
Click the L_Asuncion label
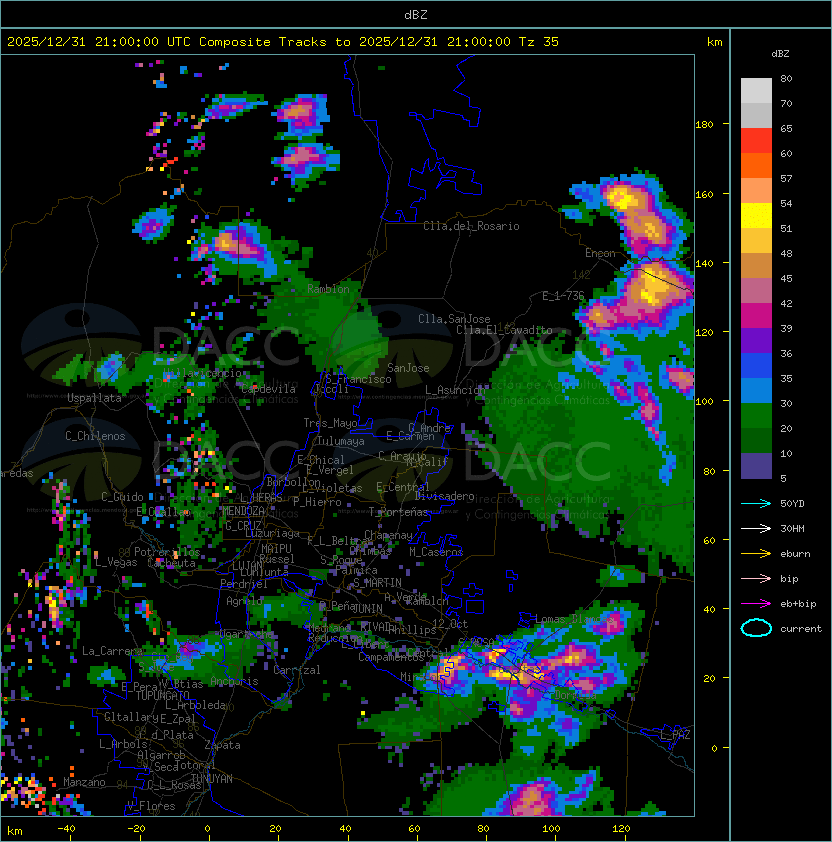coord(455,390)
